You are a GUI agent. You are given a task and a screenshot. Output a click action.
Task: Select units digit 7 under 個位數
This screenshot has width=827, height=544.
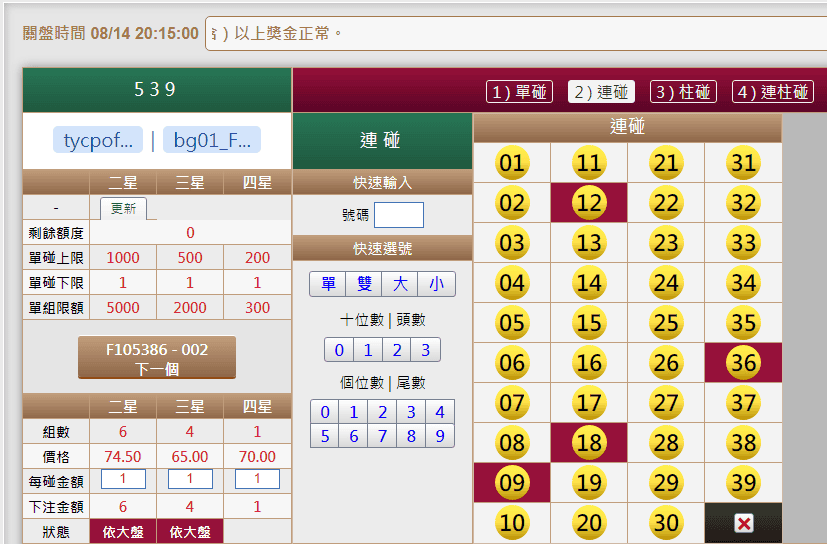382,436
